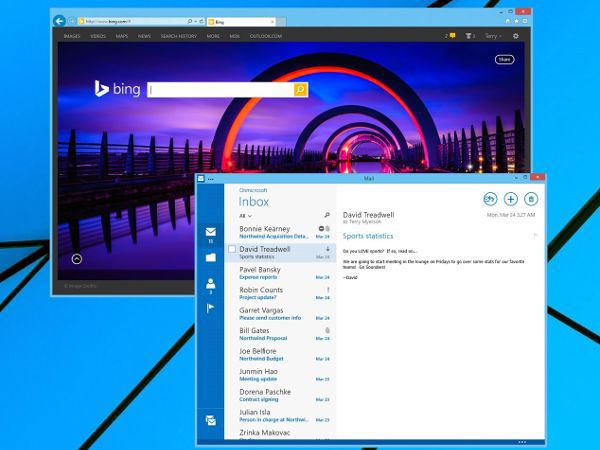The width and height of the screenshot is (600, 450).
Task: Open Bing rewards trophy icon
Action: click(x=468, y=36)
